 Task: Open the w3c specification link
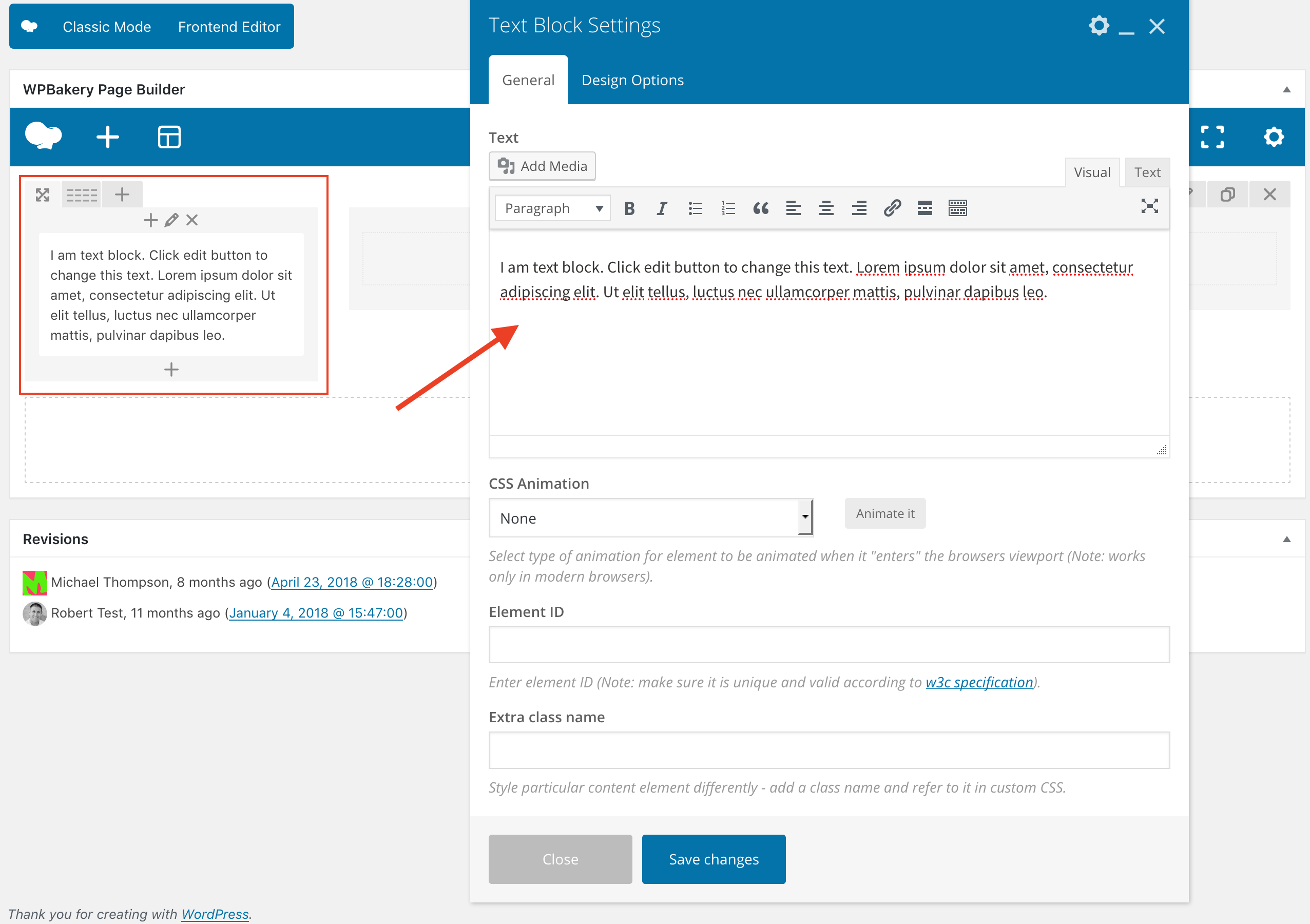pyautogui.click(x=979, y=682)
